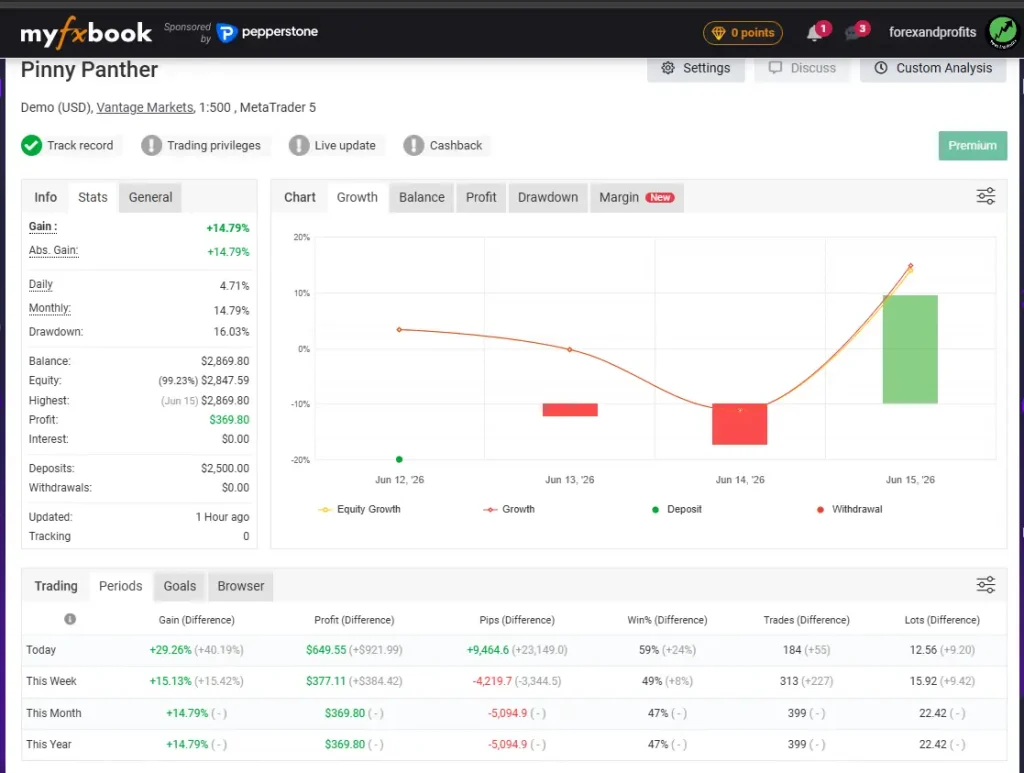Select the Balance chart tab

422,197
